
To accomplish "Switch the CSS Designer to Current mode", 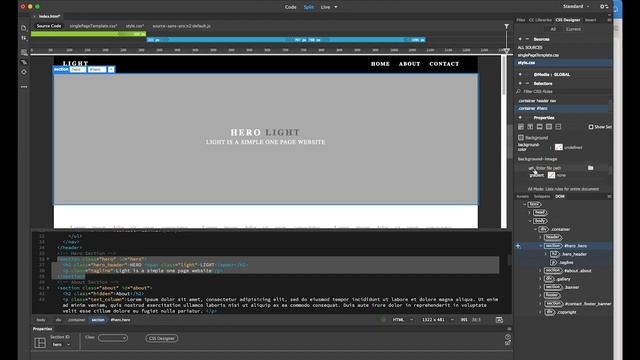I will coord(573,29).
